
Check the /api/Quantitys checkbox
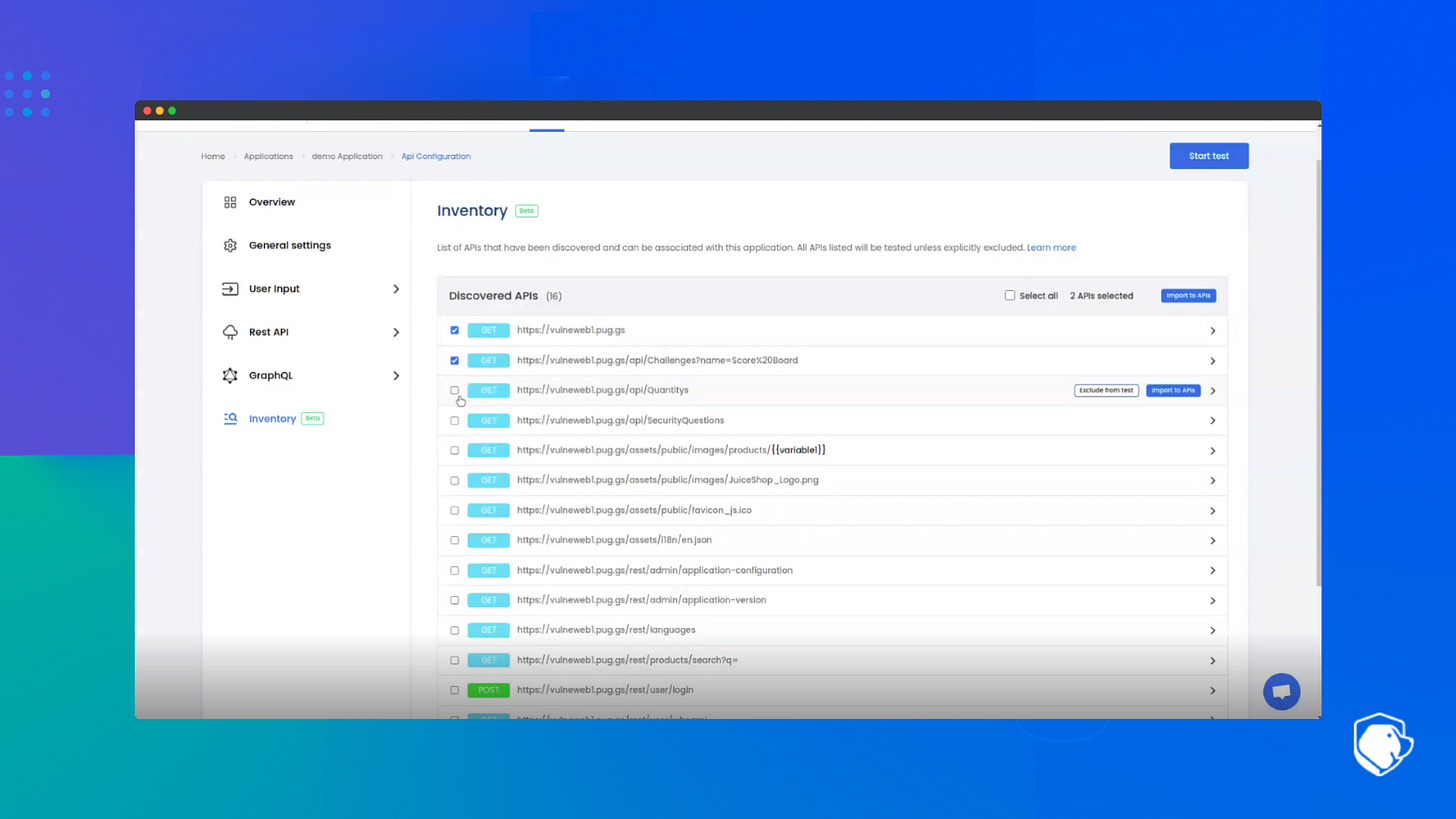(454, 390)
